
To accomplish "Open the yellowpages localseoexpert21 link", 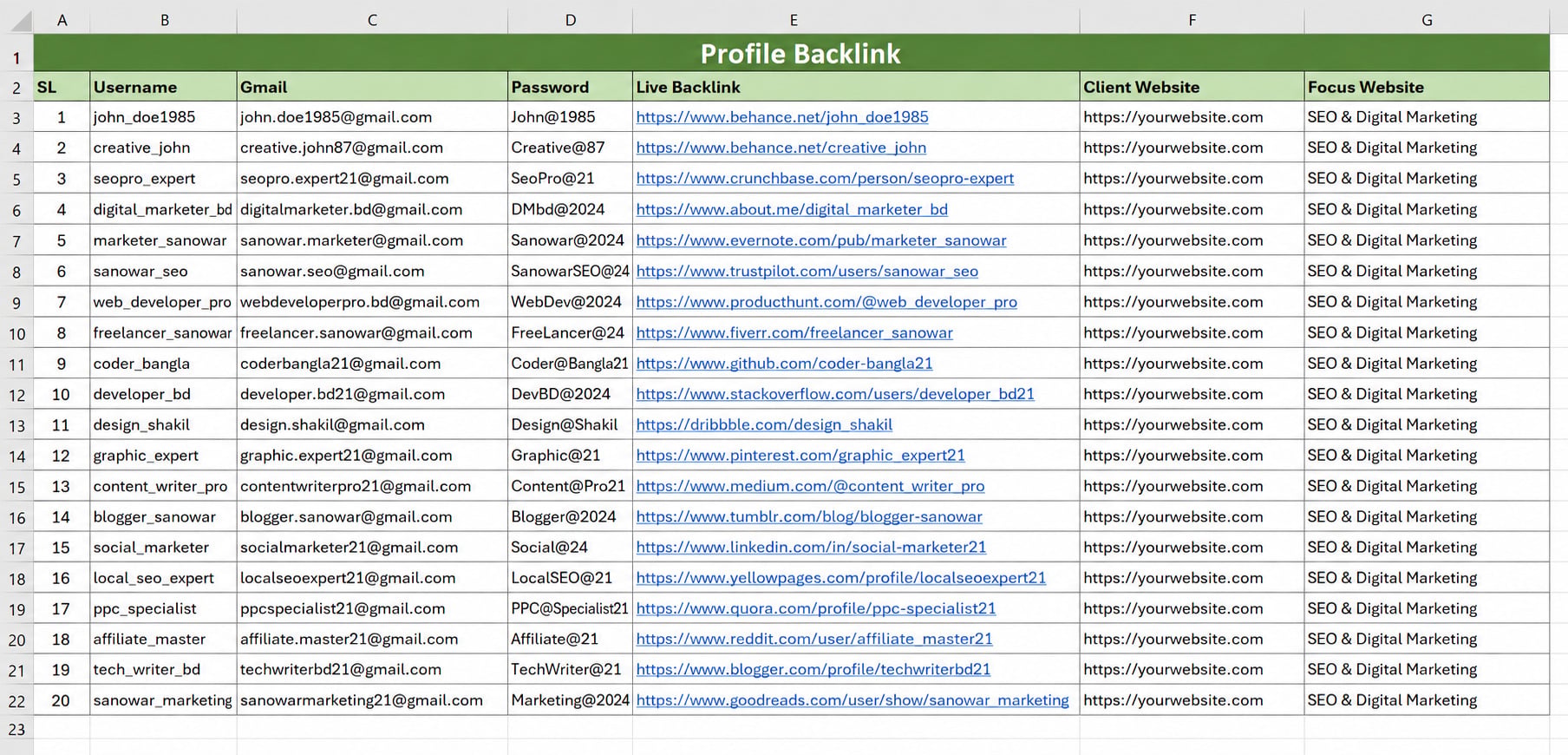I will 840,578.
